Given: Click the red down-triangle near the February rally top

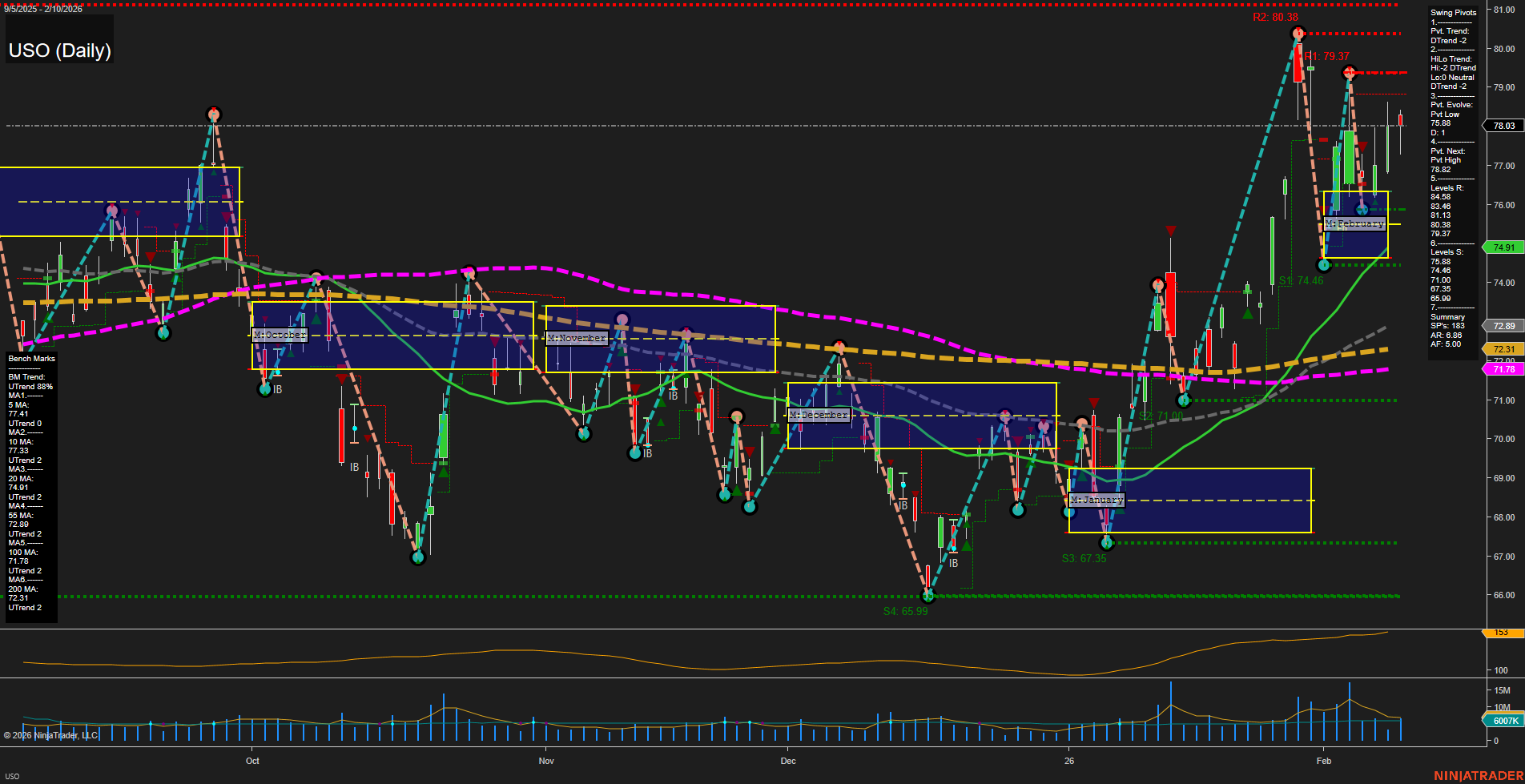Looking at the screenshot, I should coord(1362,147).
